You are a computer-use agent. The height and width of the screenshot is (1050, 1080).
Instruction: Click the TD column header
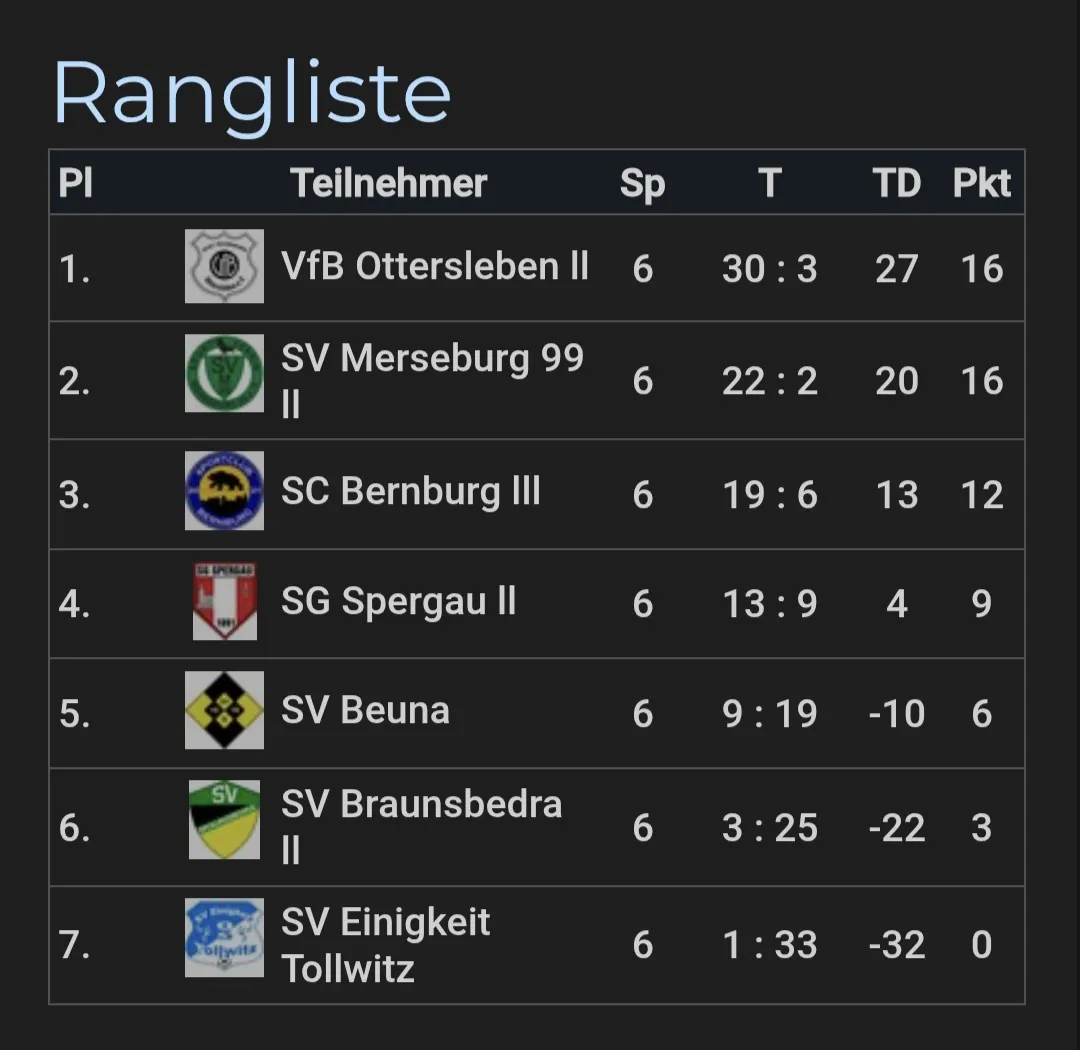(x=896, y=183)
